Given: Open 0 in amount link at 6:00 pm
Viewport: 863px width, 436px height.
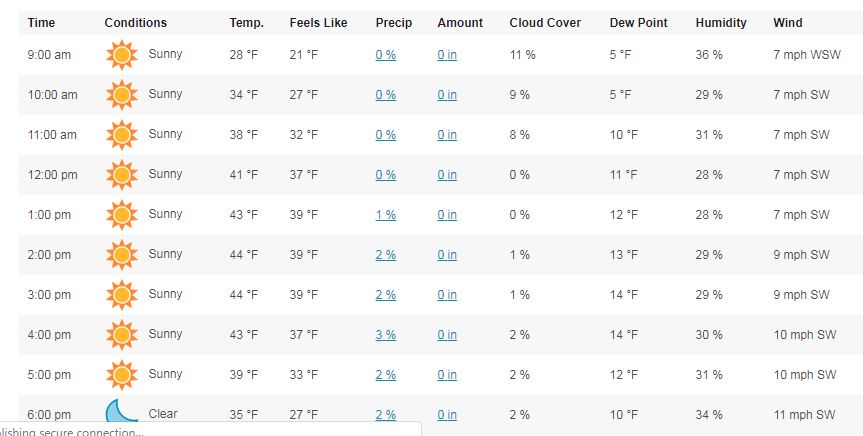Looking at the screenshot, I should 447,415.
